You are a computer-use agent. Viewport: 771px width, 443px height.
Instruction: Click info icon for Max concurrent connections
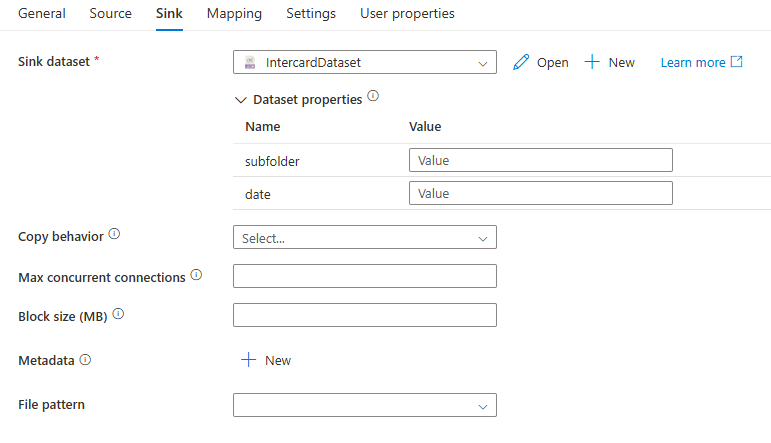pos(196,274)
